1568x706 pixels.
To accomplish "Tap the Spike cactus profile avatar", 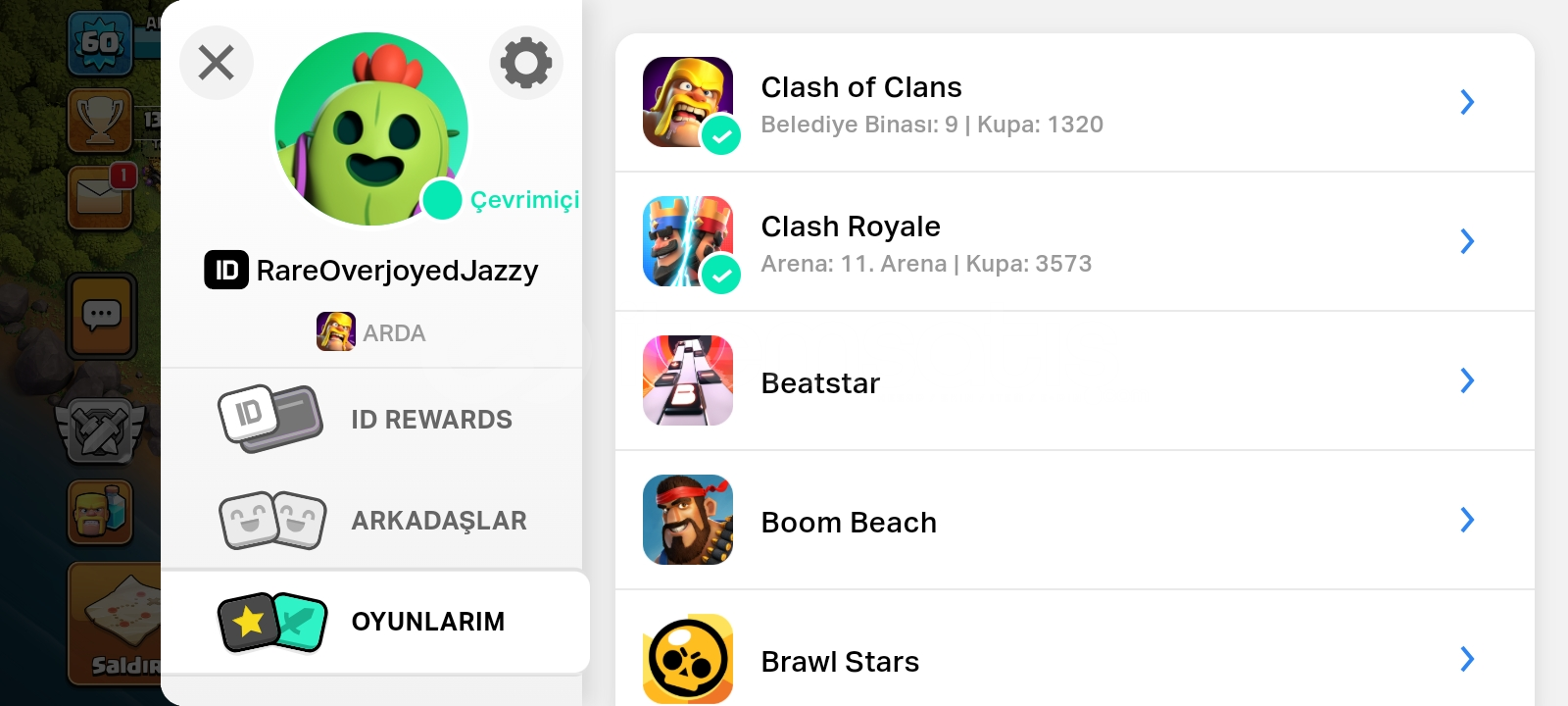I will pyautogui.click(x=371, y=128).
